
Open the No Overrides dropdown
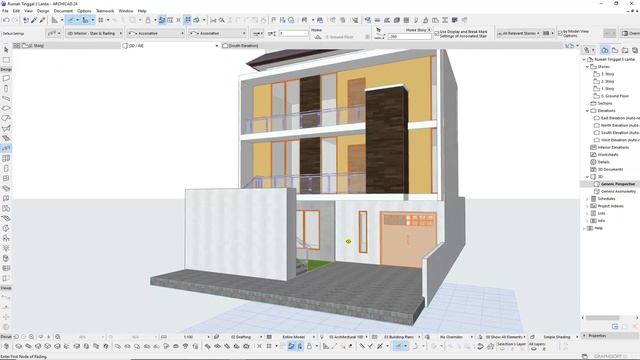(x=452, y=337)
